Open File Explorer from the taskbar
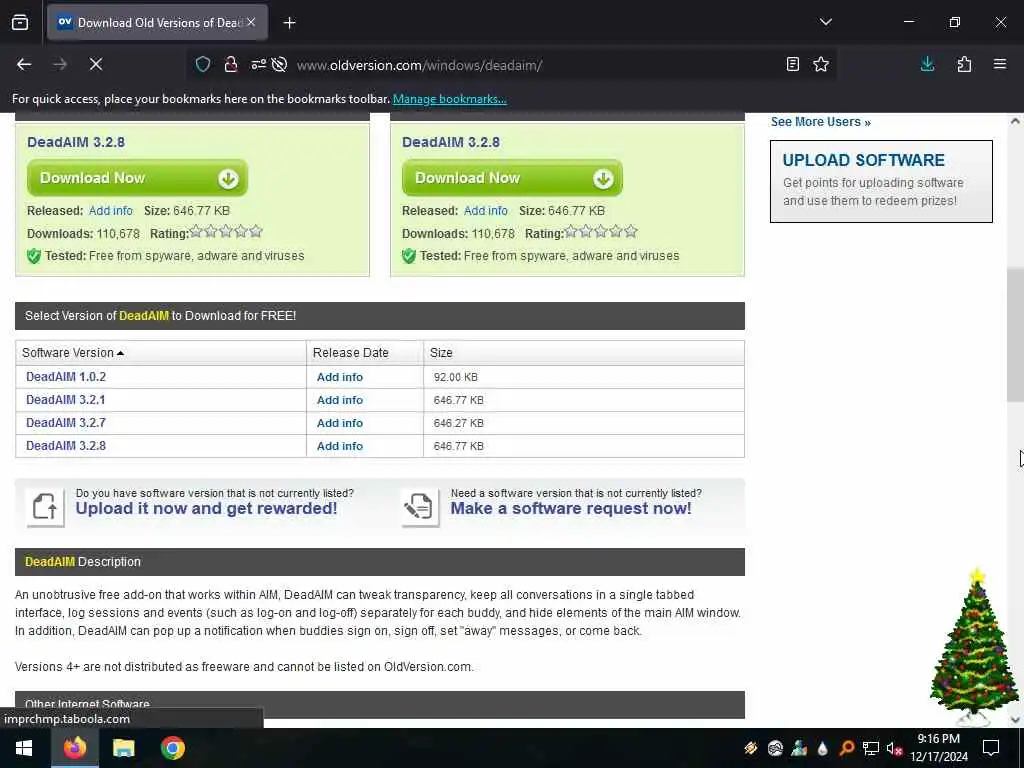 [123, 748]
